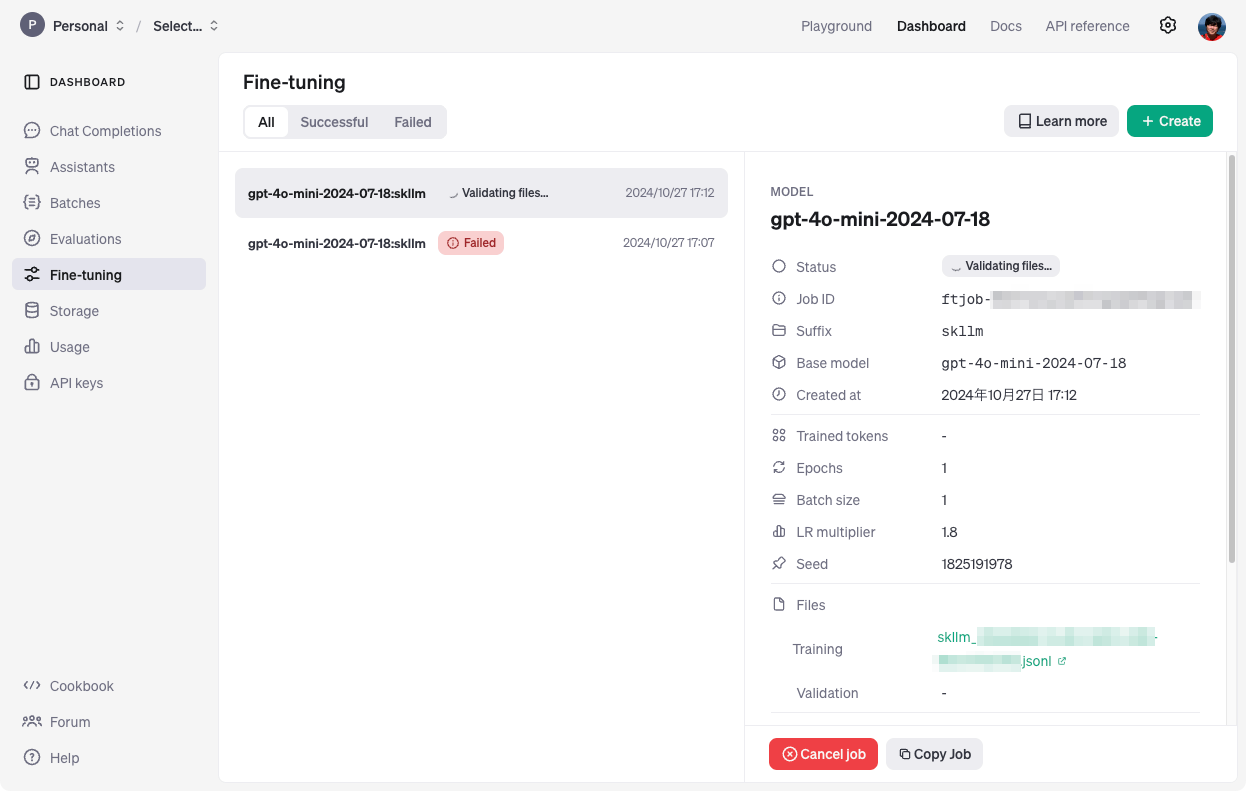Click the Job ID info icon
Viewport: 1246px width, 791px height.
pos(779,299)
